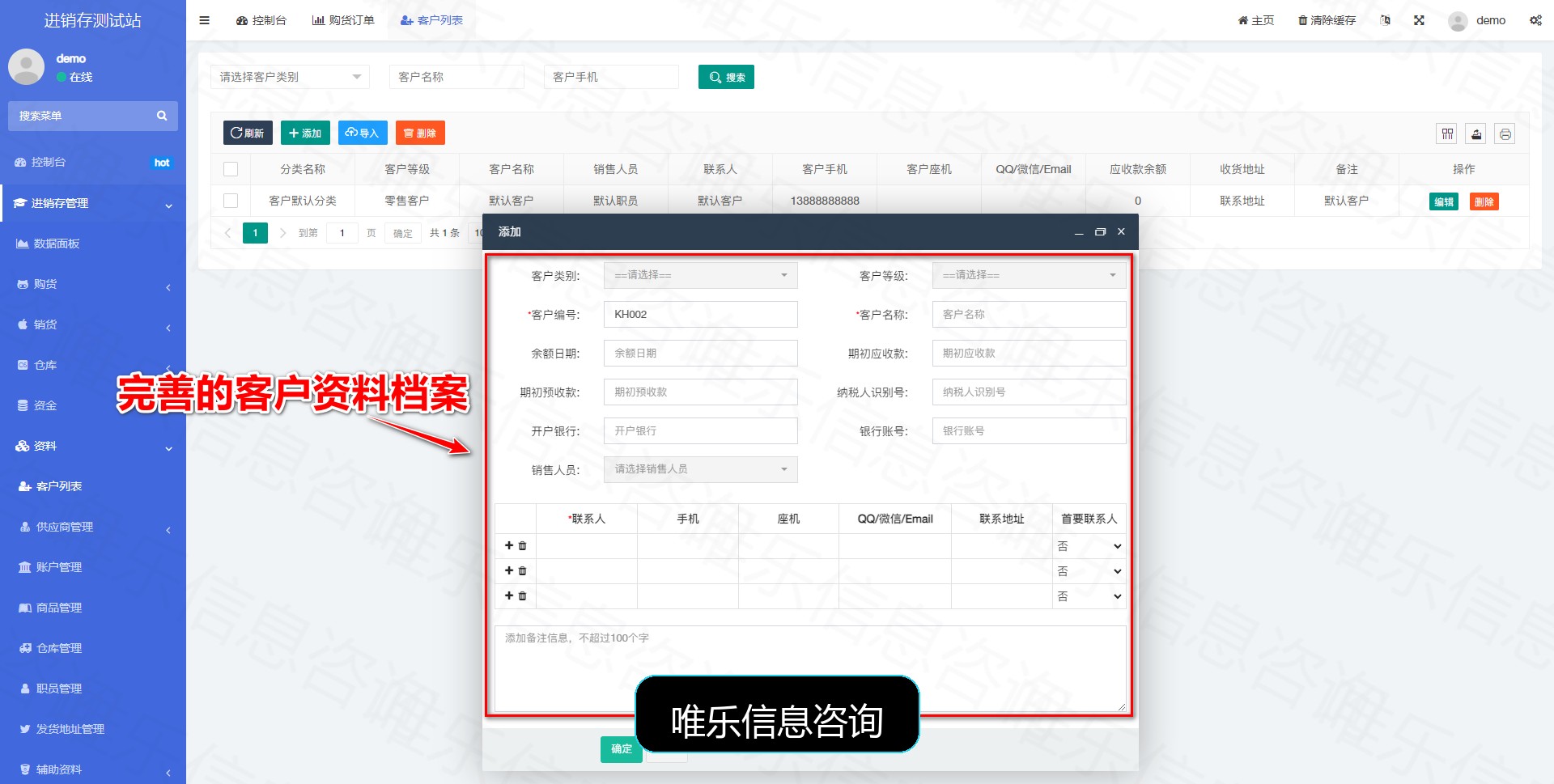Click the column filter grid icon

pos(1447,133)
